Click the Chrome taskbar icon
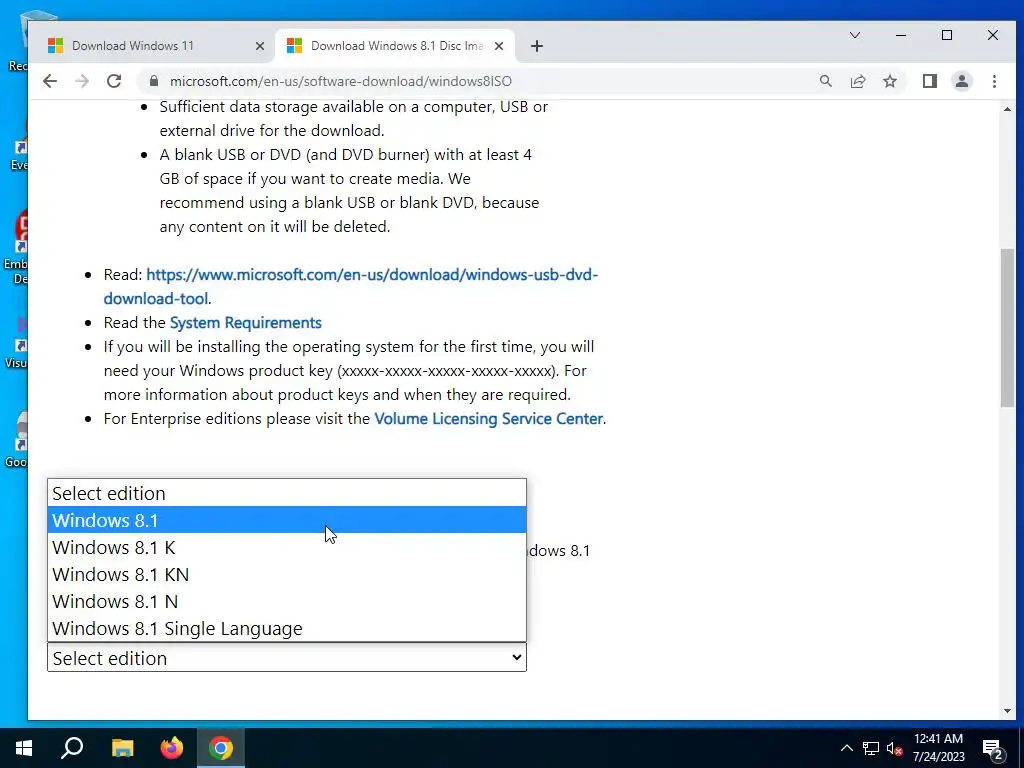Viewport: 1024px width, 768px height. 221,748
